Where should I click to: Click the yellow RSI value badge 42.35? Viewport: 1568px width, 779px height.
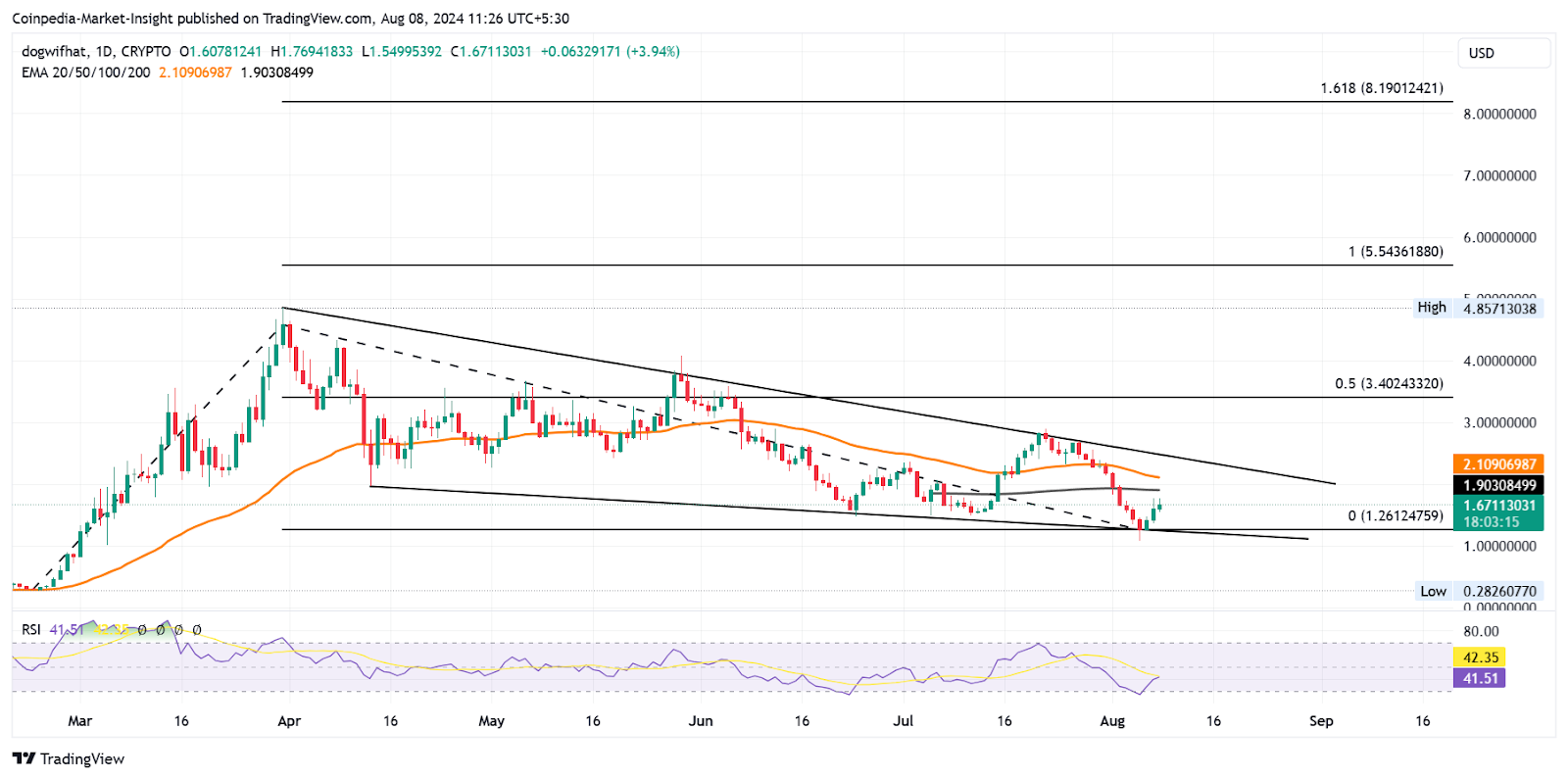1480,657
